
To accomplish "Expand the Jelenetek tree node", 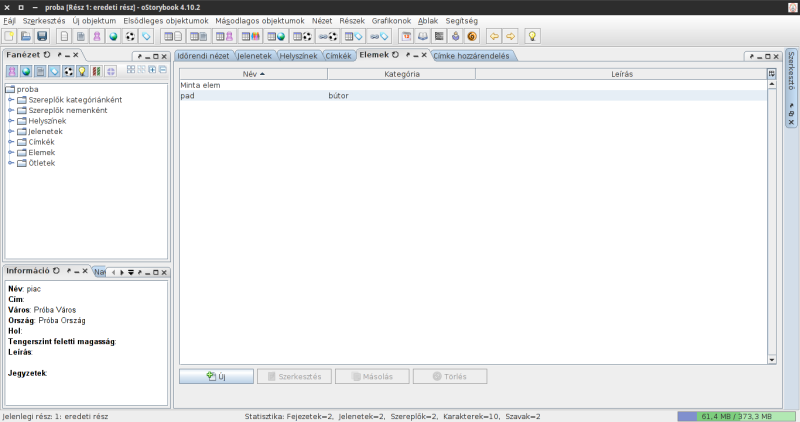I will point(11,131).
